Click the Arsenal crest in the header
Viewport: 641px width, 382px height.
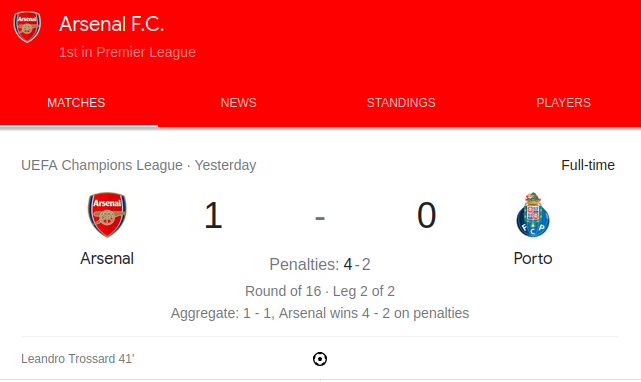click(27, 27)
